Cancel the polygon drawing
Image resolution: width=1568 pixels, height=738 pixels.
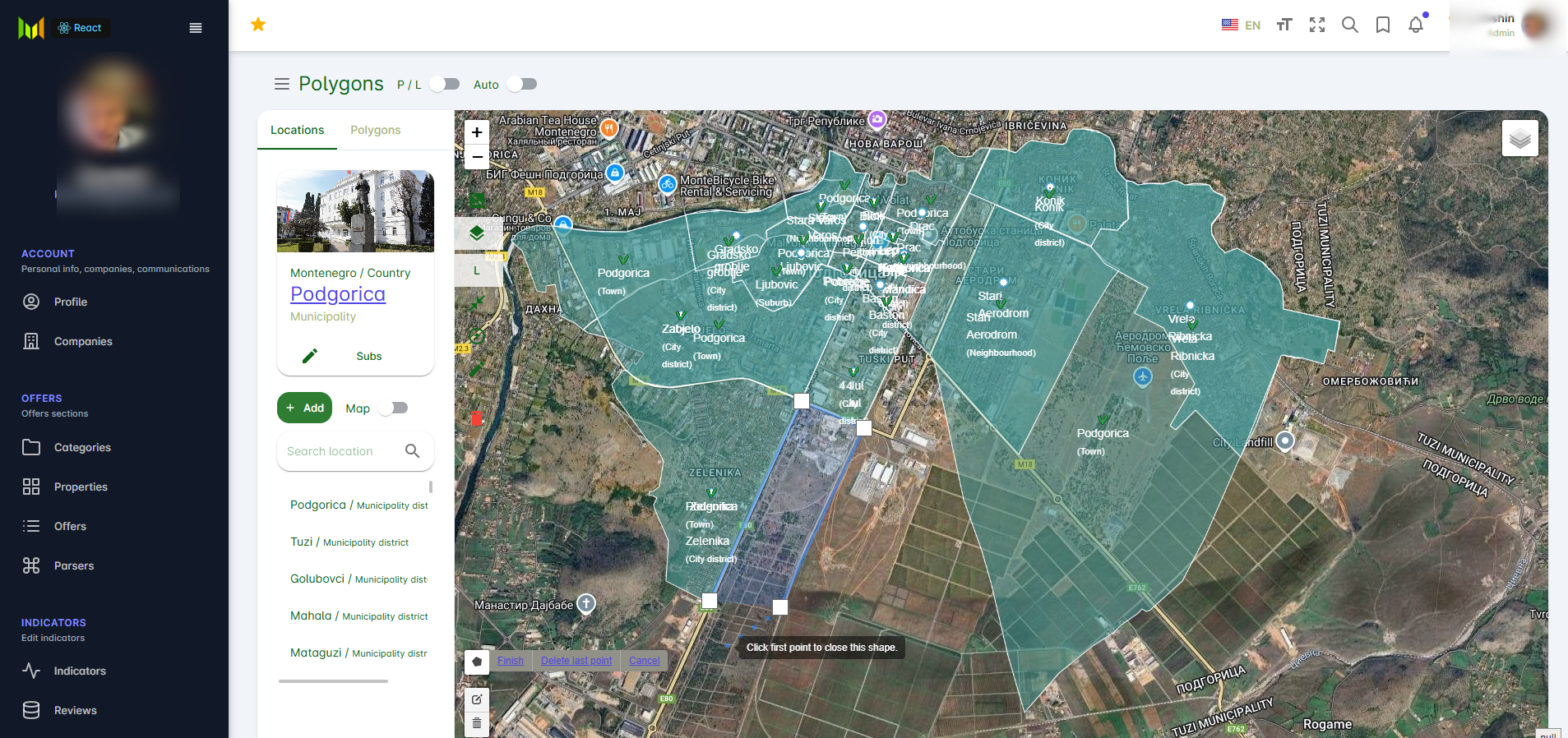[645, 661]
